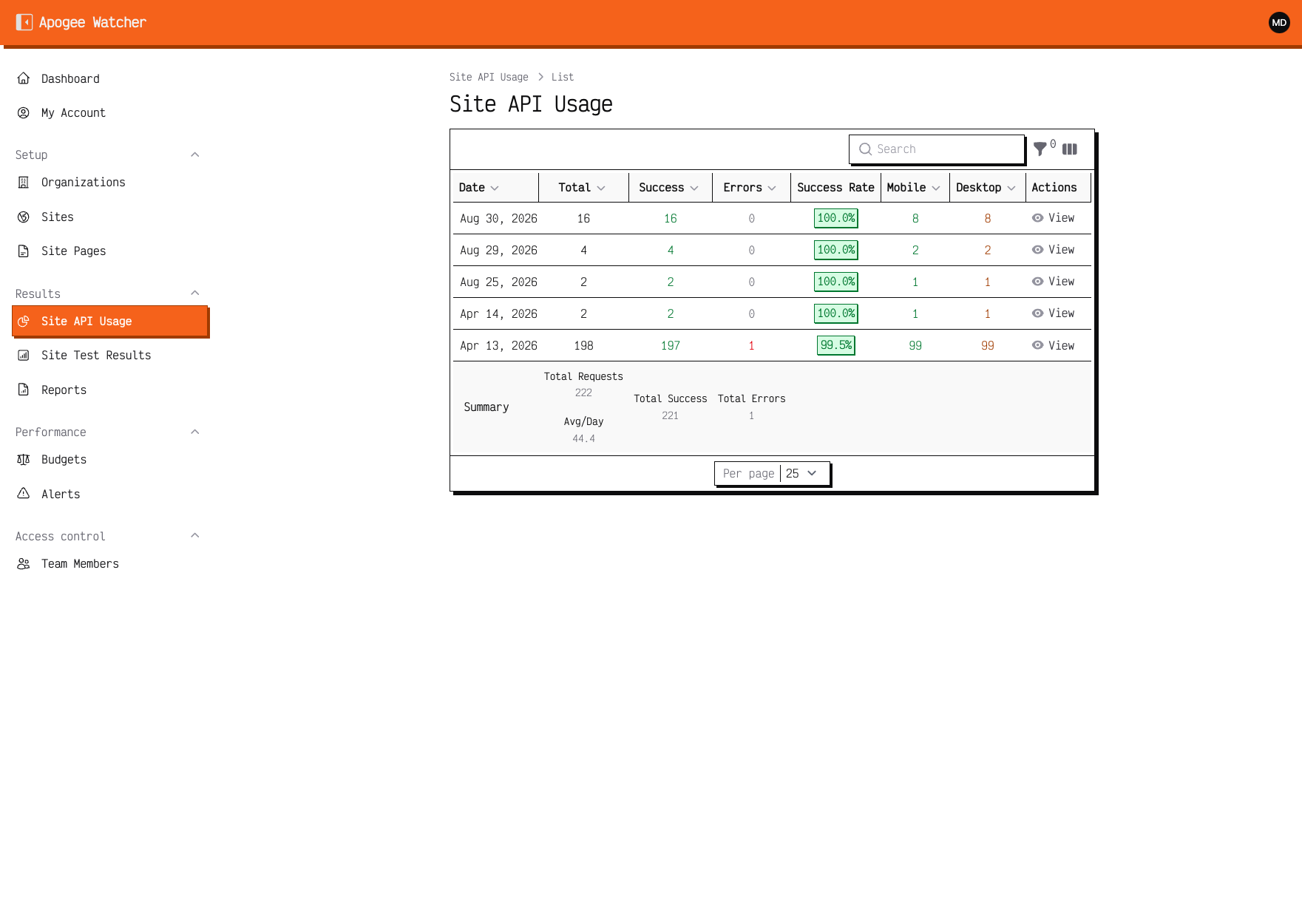Click the Sites globe icon

[x=24, y=217]
